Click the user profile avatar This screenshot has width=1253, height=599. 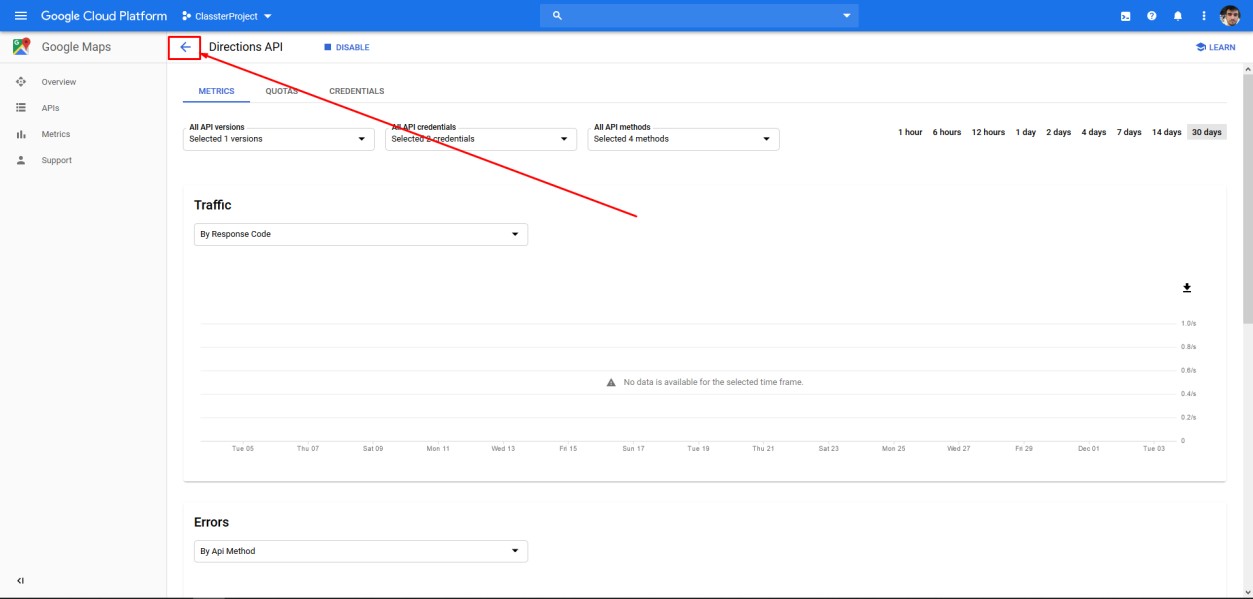tap(1230, 16)
